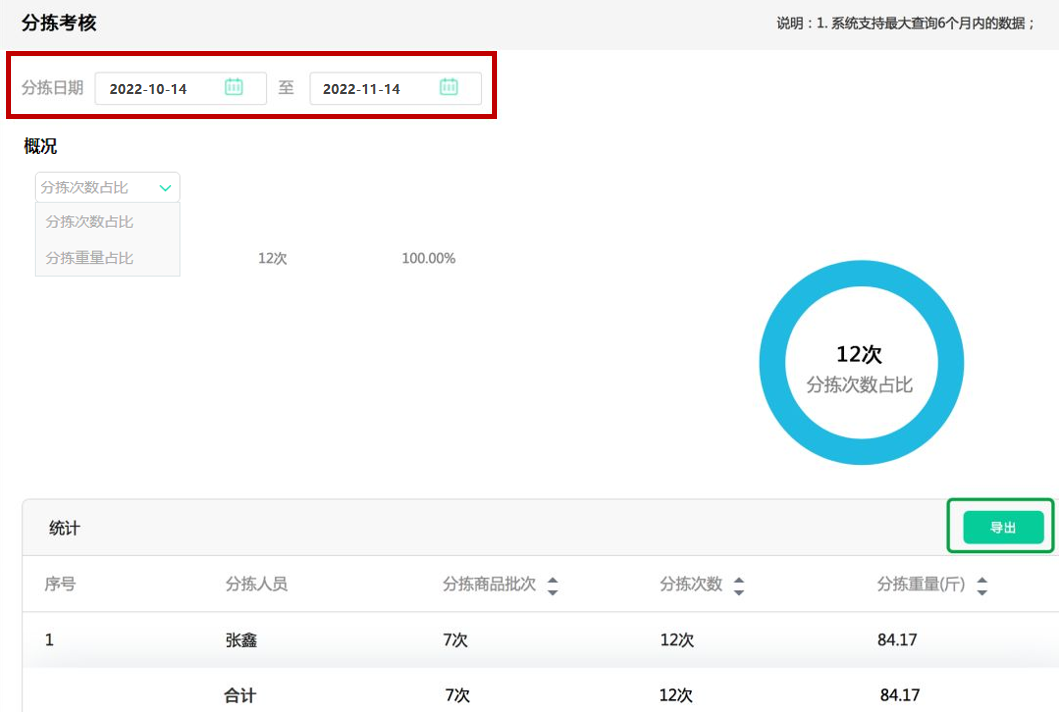Click the 概况 section heading
Viewport: 1064px width, 712px height.
(x=37, y=146)
